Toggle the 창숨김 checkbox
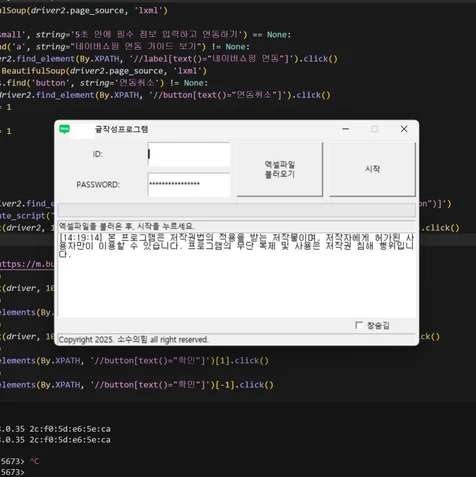This screenshot has height=477, width=476. pyautogui.click(x=359, y=325)
